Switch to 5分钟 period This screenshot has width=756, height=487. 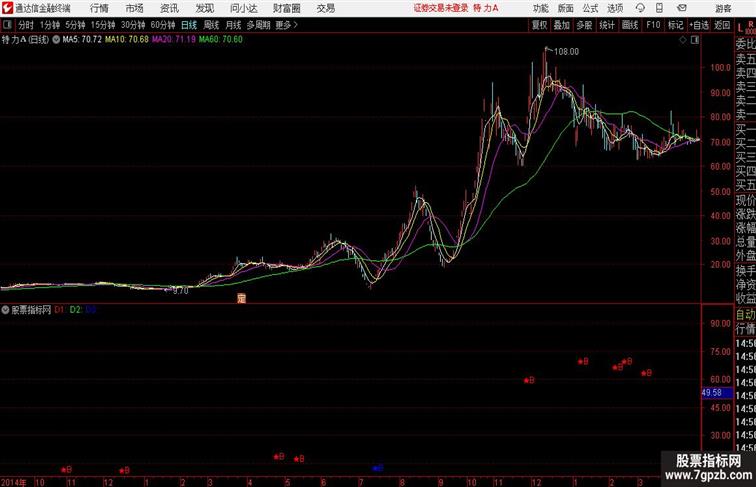pos(75,25)
